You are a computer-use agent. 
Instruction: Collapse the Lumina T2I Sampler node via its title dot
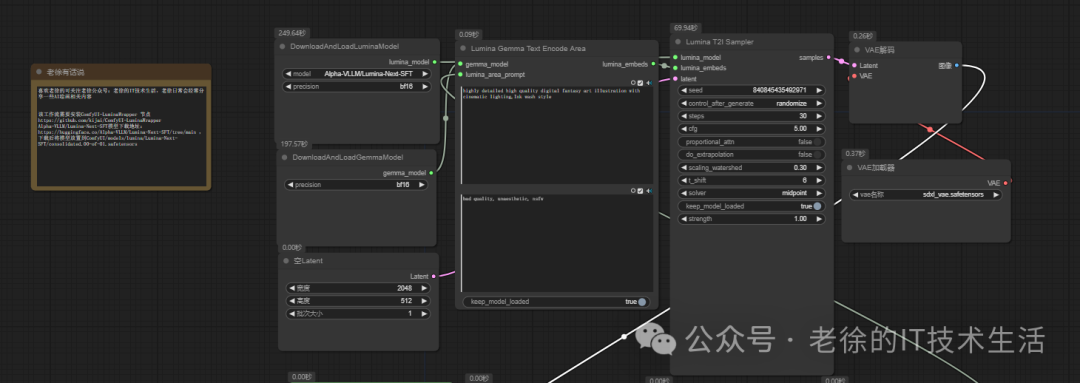click(678, 42)
